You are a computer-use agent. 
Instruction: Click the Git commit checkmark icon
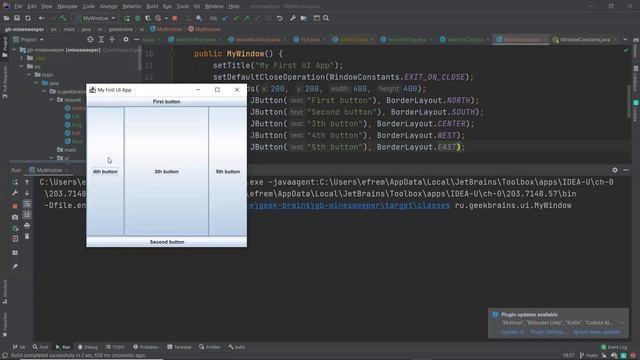[236, 18]
